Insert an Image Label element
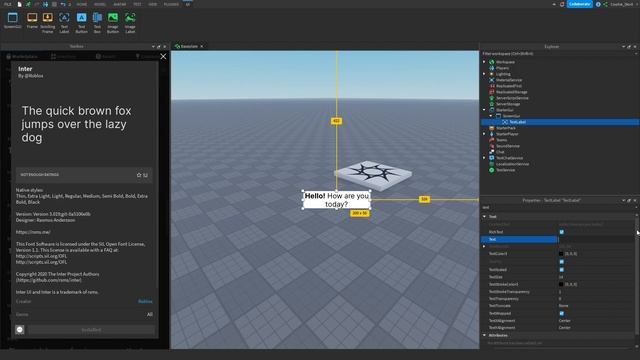The height and width of the screenshot is (360, 640). tap(130, 22)
